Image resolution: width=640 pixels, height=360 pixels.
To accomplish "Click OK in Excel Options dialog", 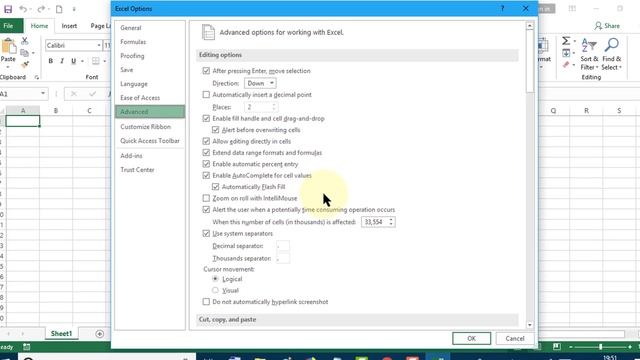I will pos(471,338).
